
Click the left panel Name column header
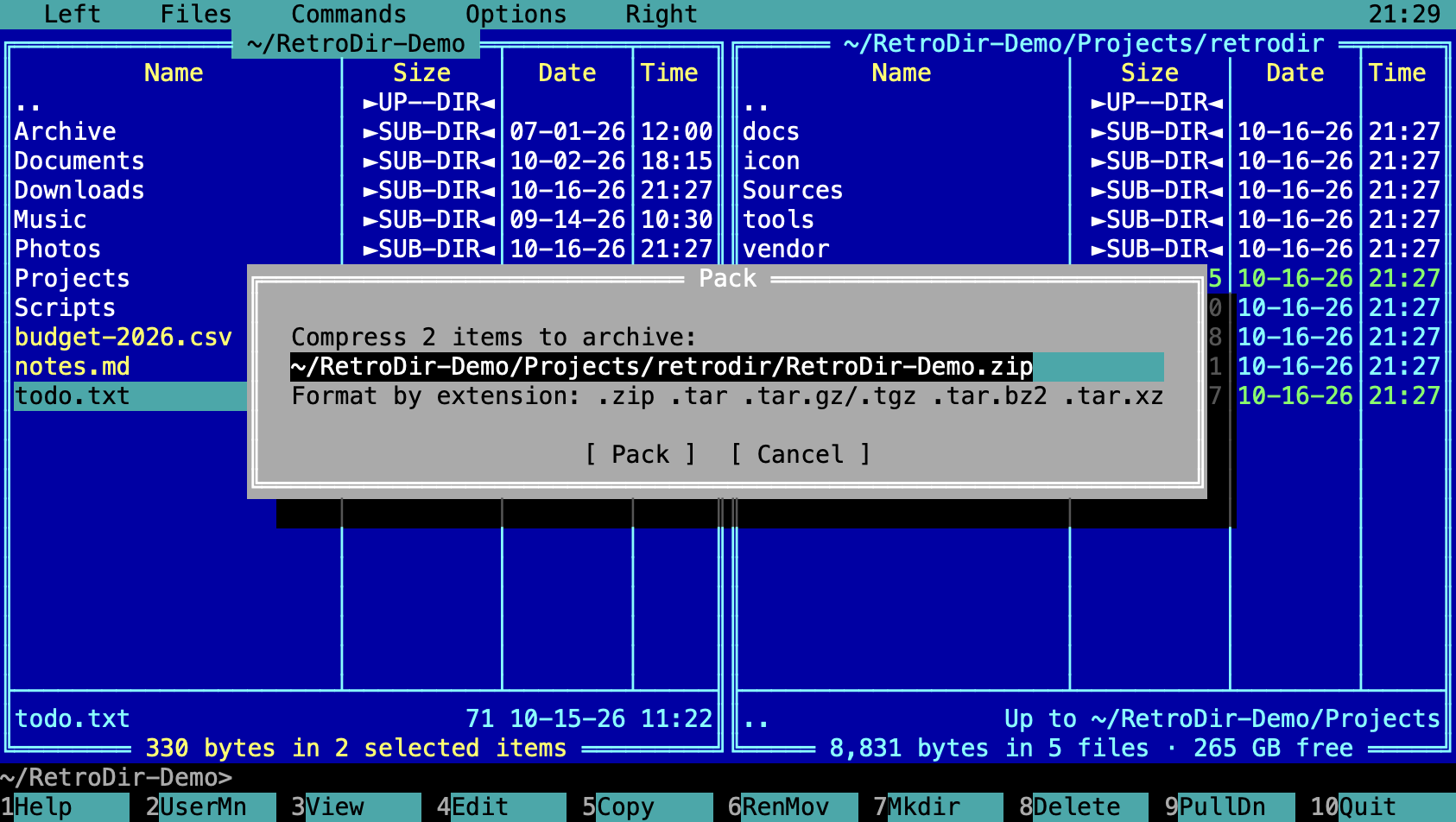(x=174, y=73)
